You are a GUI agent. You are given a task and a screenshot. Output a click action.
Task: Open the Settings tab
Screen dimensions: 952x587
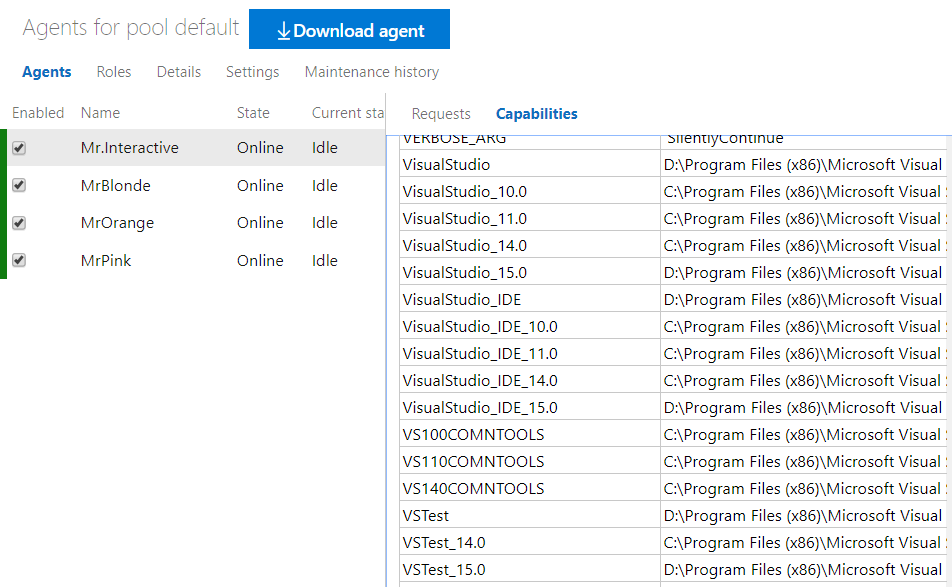point(253,72)
